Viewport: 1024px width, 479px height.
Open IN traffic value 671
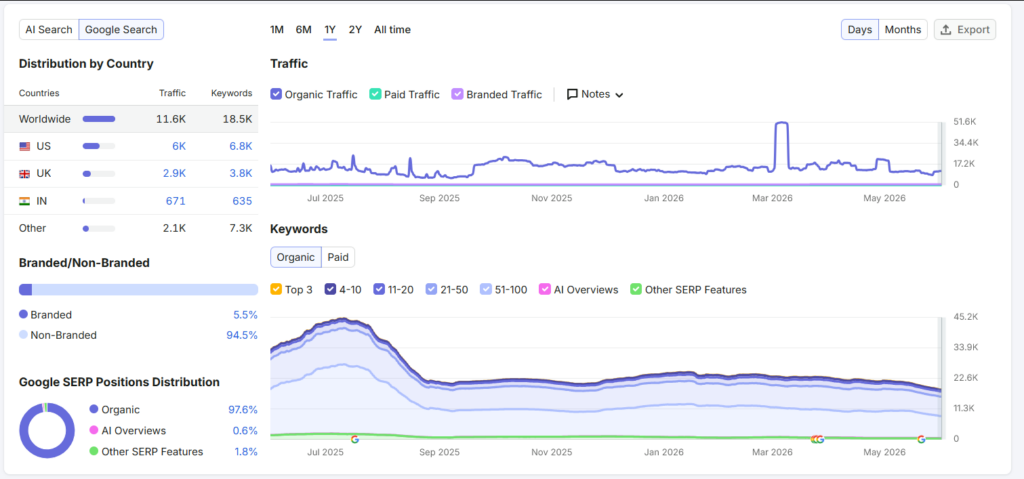[176, 201]
